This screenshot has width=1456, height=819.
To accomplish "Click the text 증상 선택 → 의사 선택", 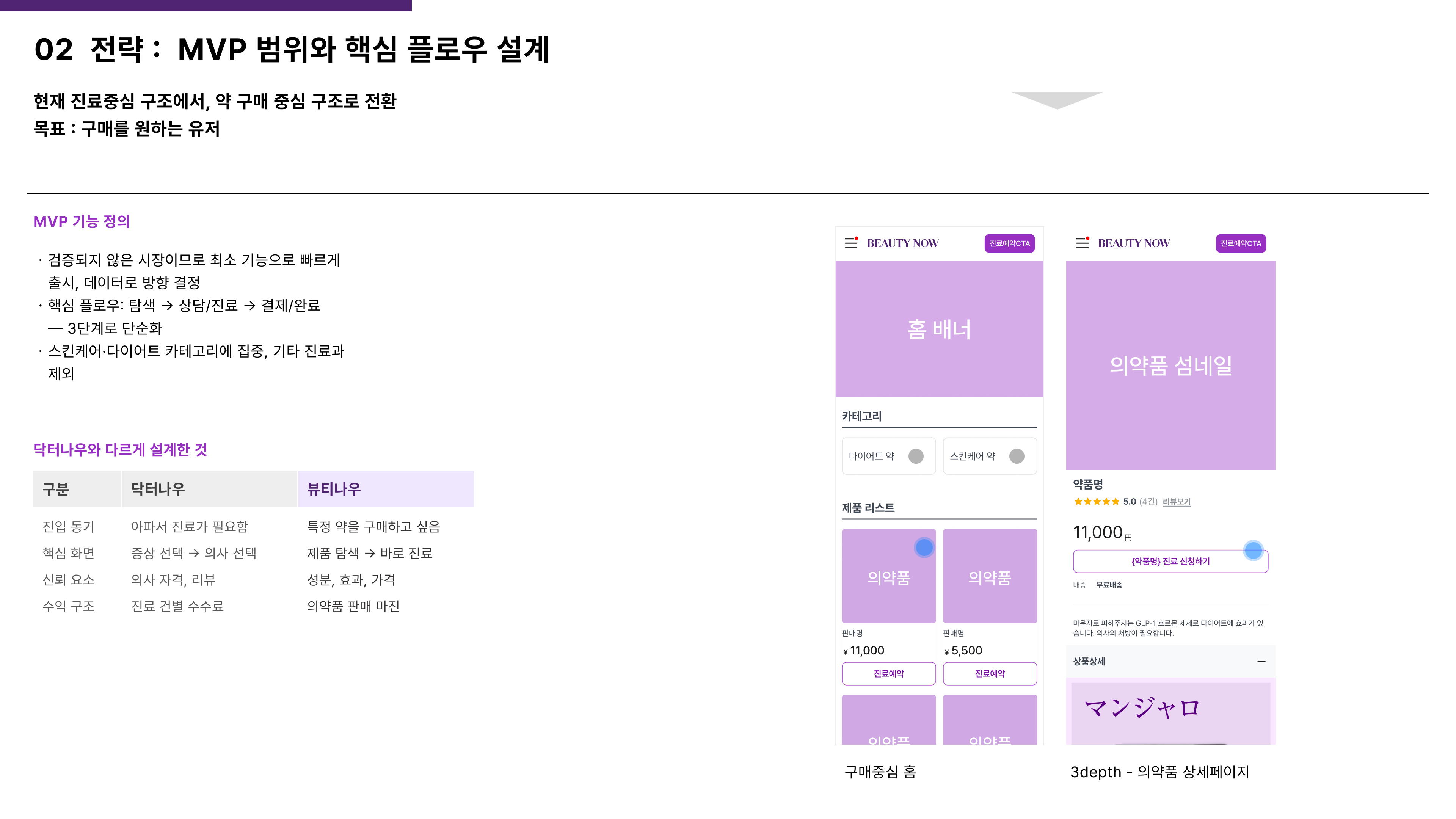I will pos(194,553).
